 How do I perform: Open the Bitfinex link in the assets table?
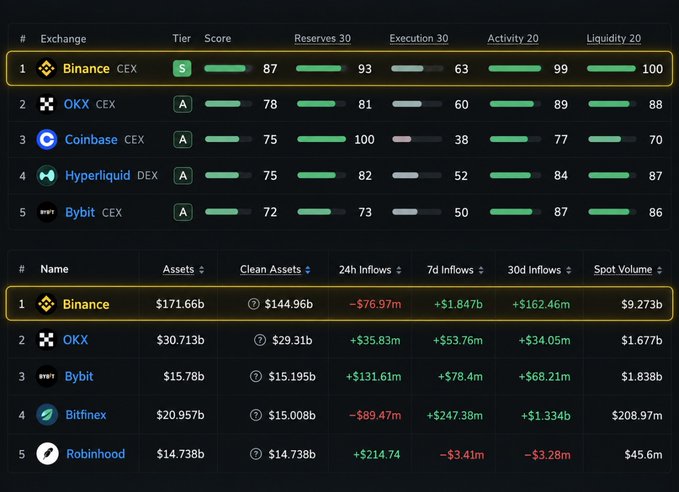click(86, 415)
